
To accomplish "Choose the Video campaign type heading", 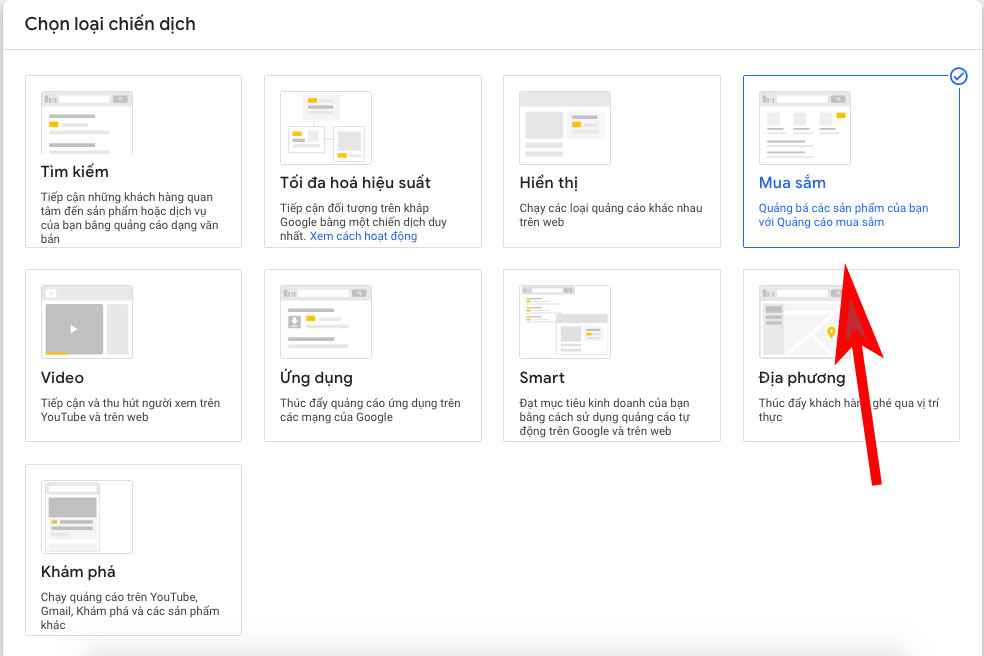I will point(62,378).
